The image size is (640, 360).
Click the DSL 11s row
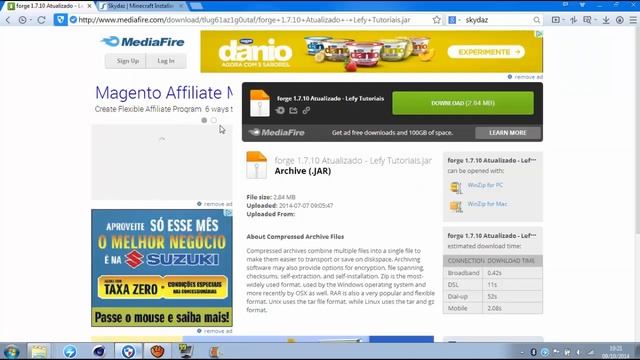pos(493,284)
